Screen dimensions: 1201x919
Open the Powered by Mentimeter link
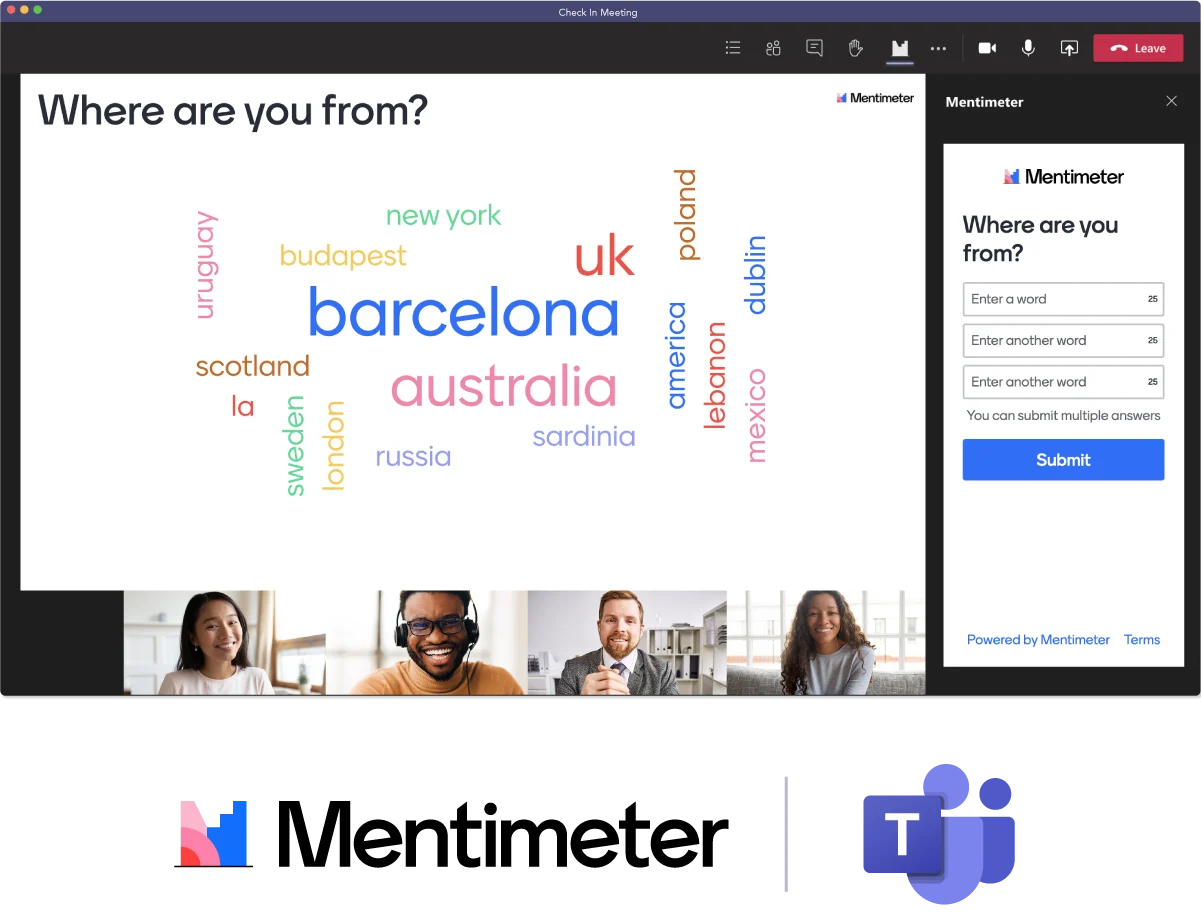click(x=1038, y=640)
